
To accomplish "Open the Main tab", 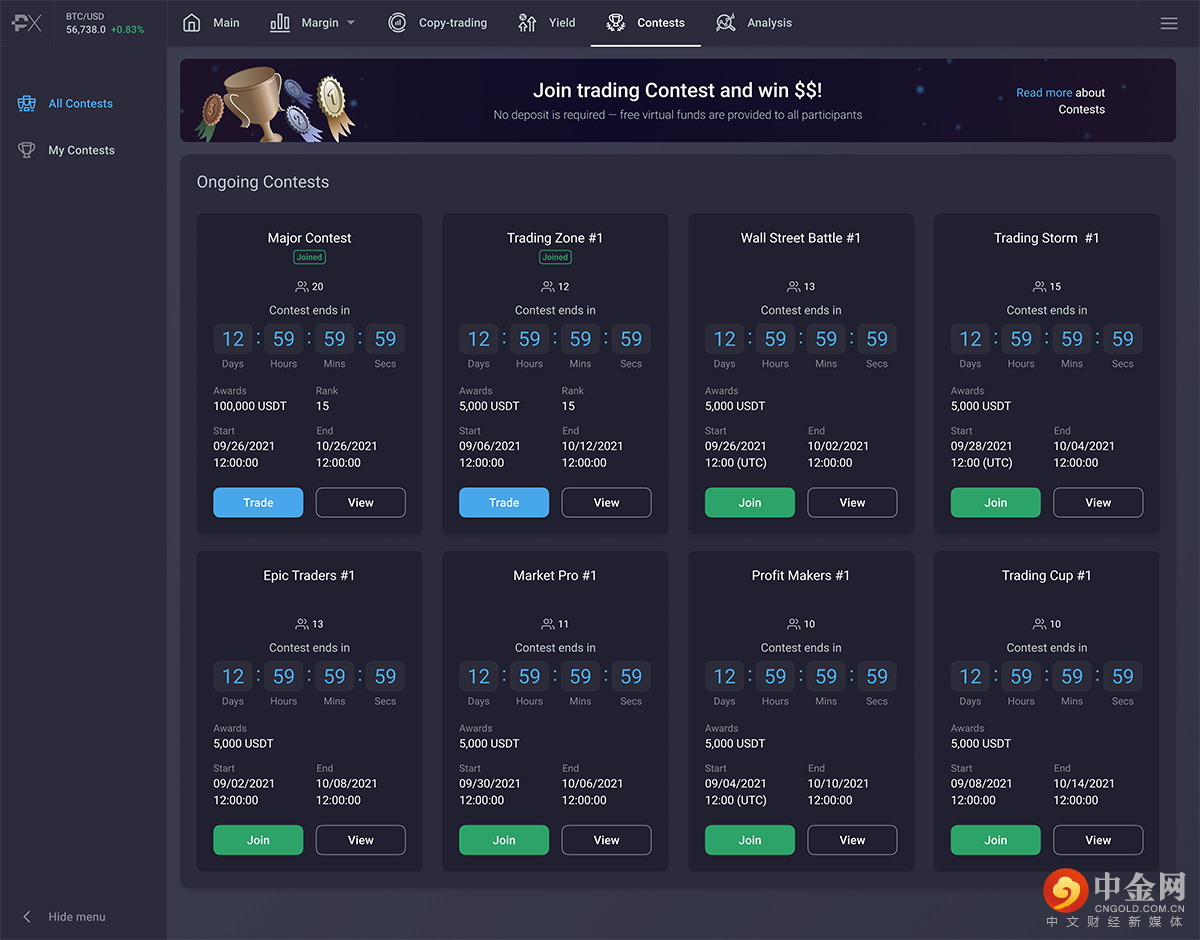I will 211,23.
